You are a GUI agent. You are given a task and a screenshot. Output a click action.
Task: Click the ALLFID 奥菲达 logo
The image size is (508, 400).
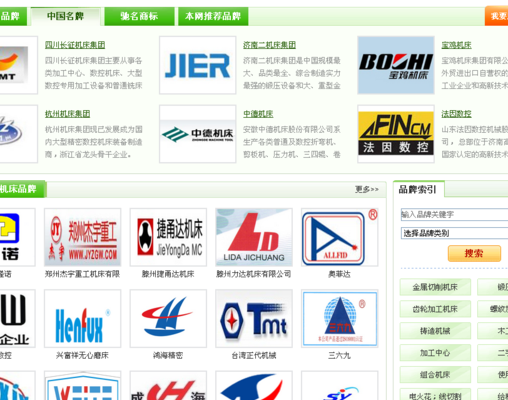[x=340, y=237]
